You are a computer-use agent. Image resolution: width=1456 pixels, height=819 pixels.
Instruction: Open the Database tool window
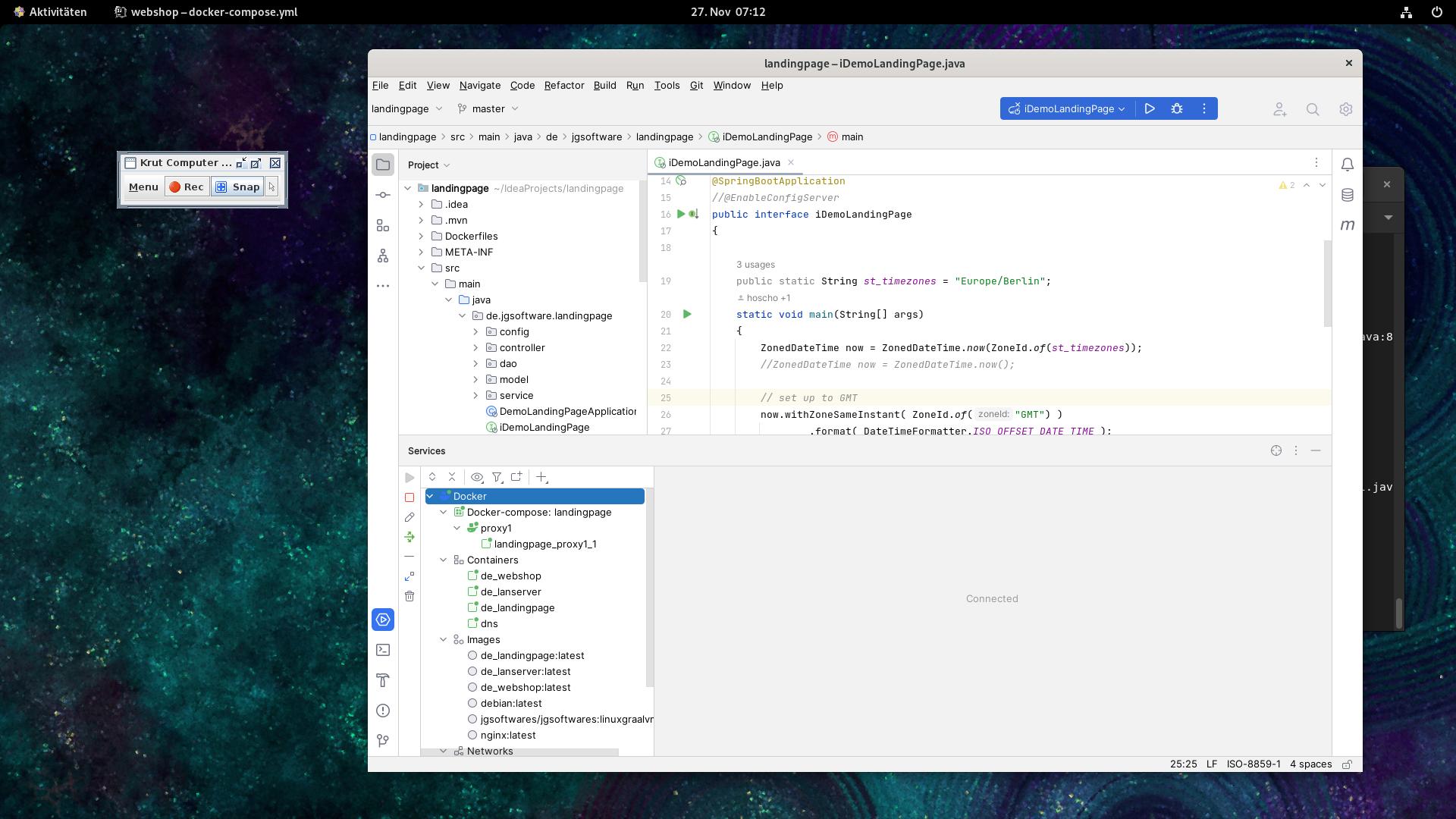coord(1347,195)
